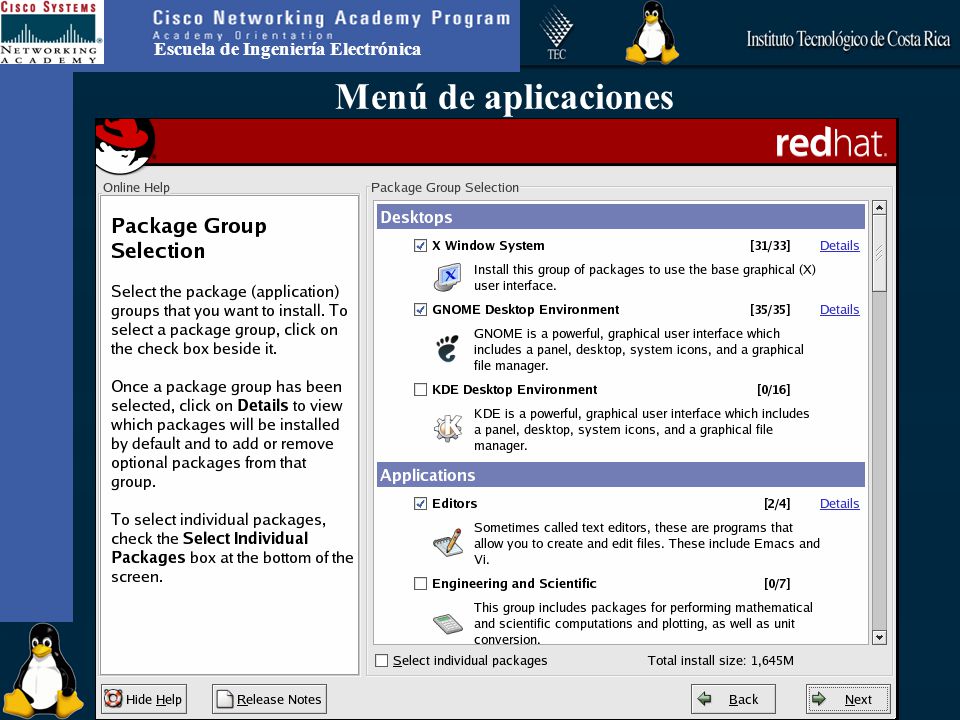Click the Cisco Systems Networking Academy logo
Viewport: 960px width, 720px height.
click(x=51, y=32)
